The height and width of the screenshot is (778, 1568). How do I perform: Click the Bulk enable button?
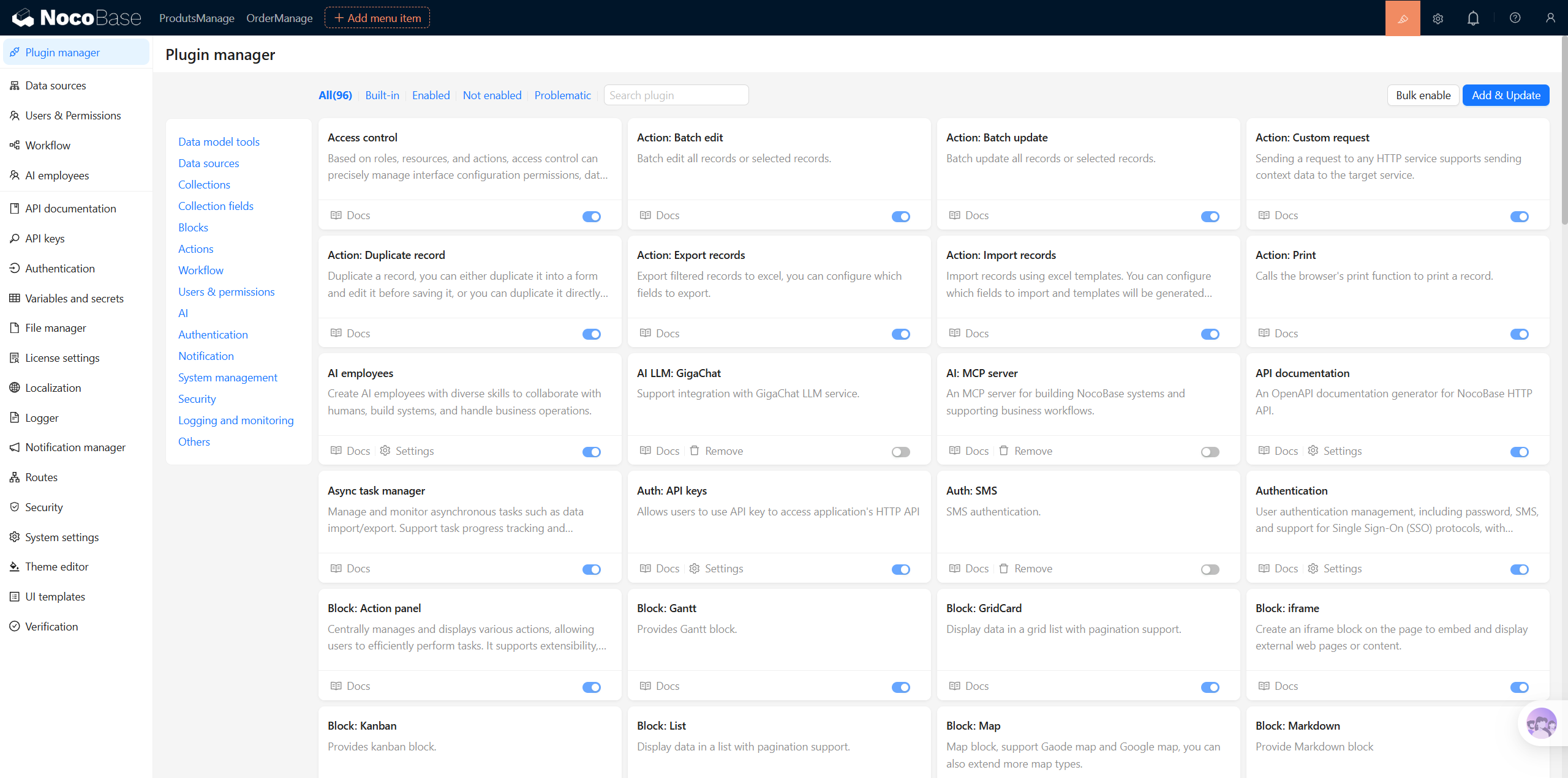coord(1423,95)
